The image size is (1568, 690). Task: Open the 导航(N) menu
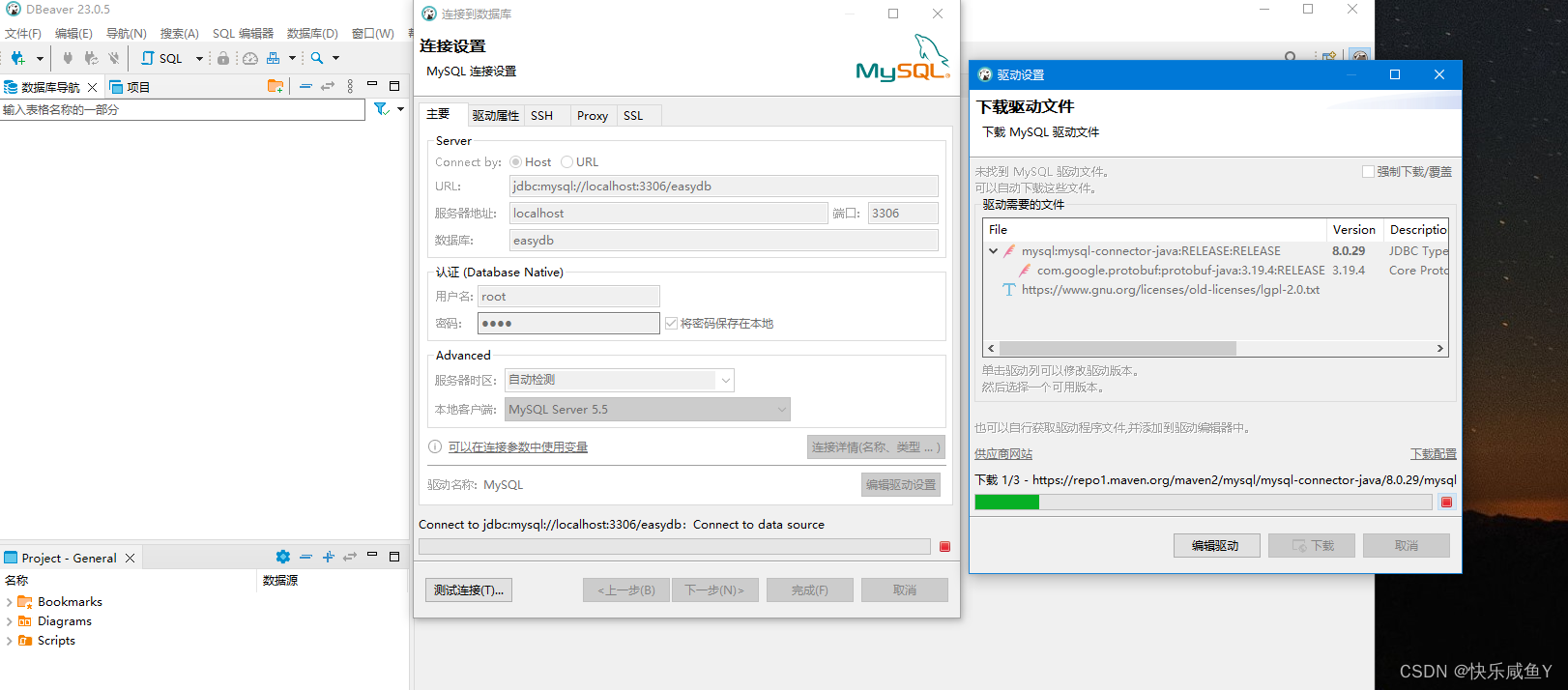click(x=127, y=34)
